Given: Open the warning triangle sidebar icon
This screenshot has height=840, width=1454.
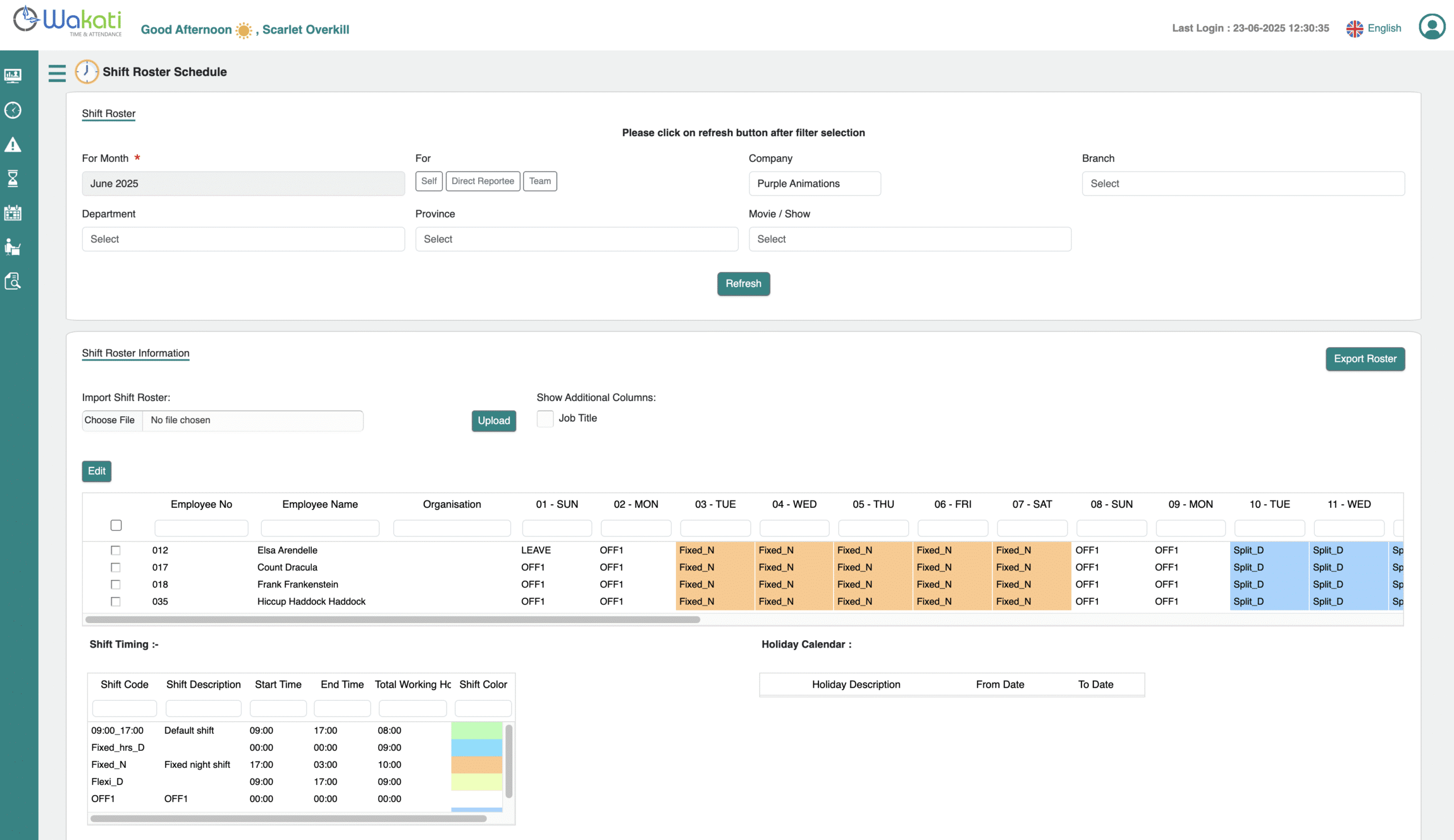Looking at the screenshot, I should (x=12, y=145).
